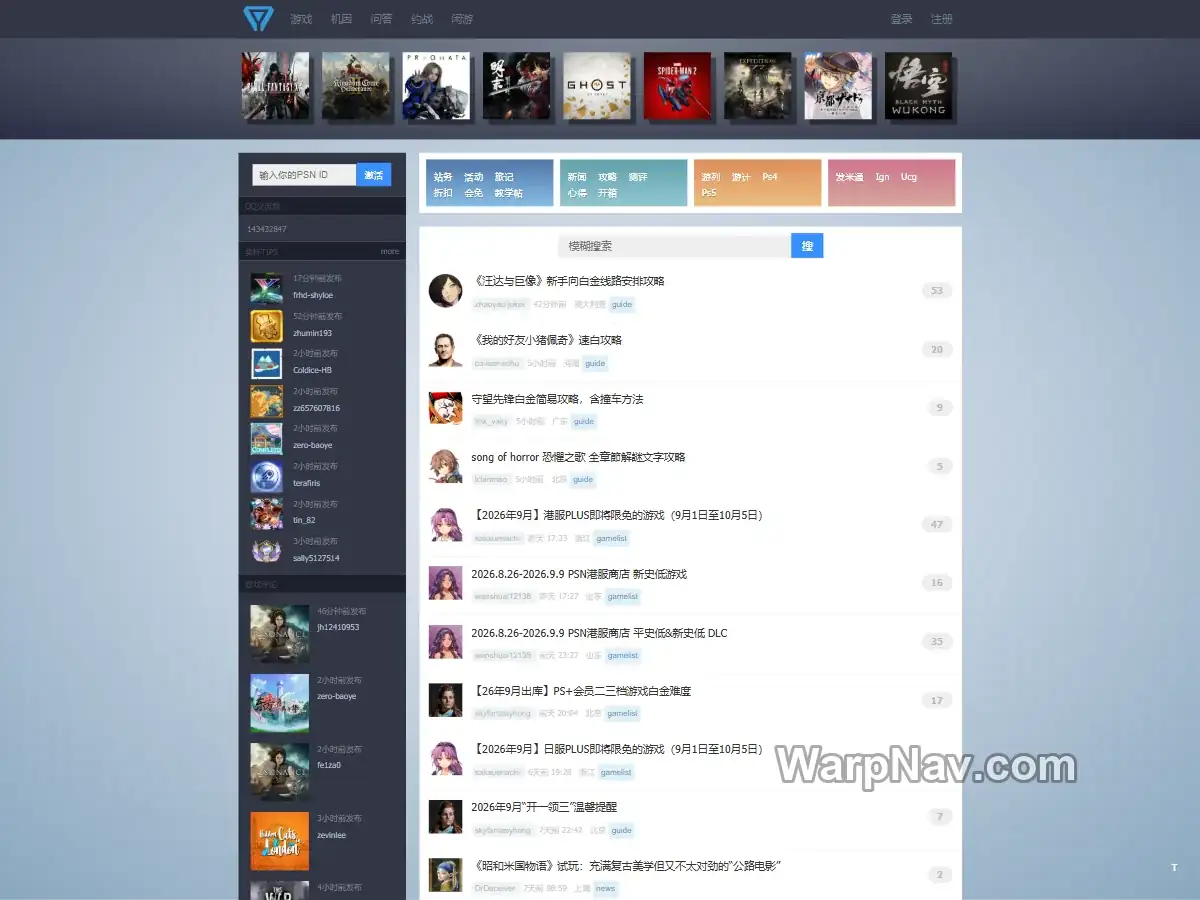Select the 折扣 category link

(443, 193)
